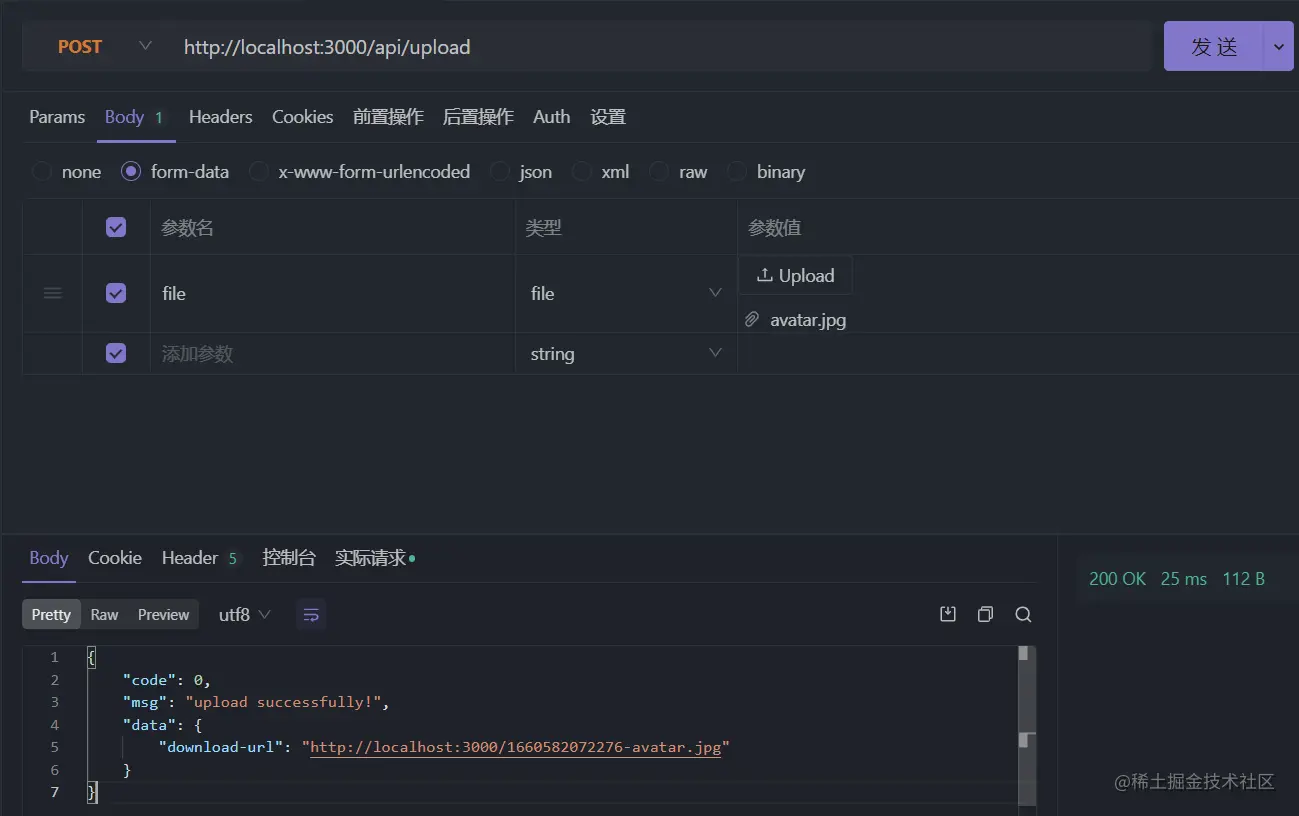Click the 112 B response size
Screen dimensions: 1299x816
(x=1244, y=579)
